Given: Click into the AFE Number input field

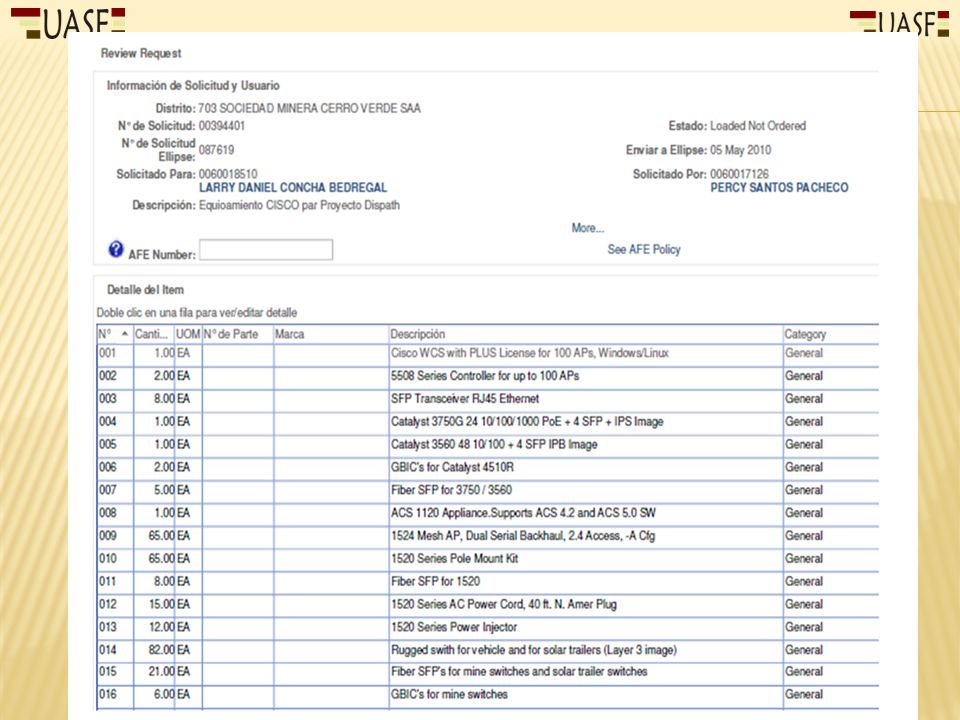Looking at the screenshot, I should (x=266, y=250).
